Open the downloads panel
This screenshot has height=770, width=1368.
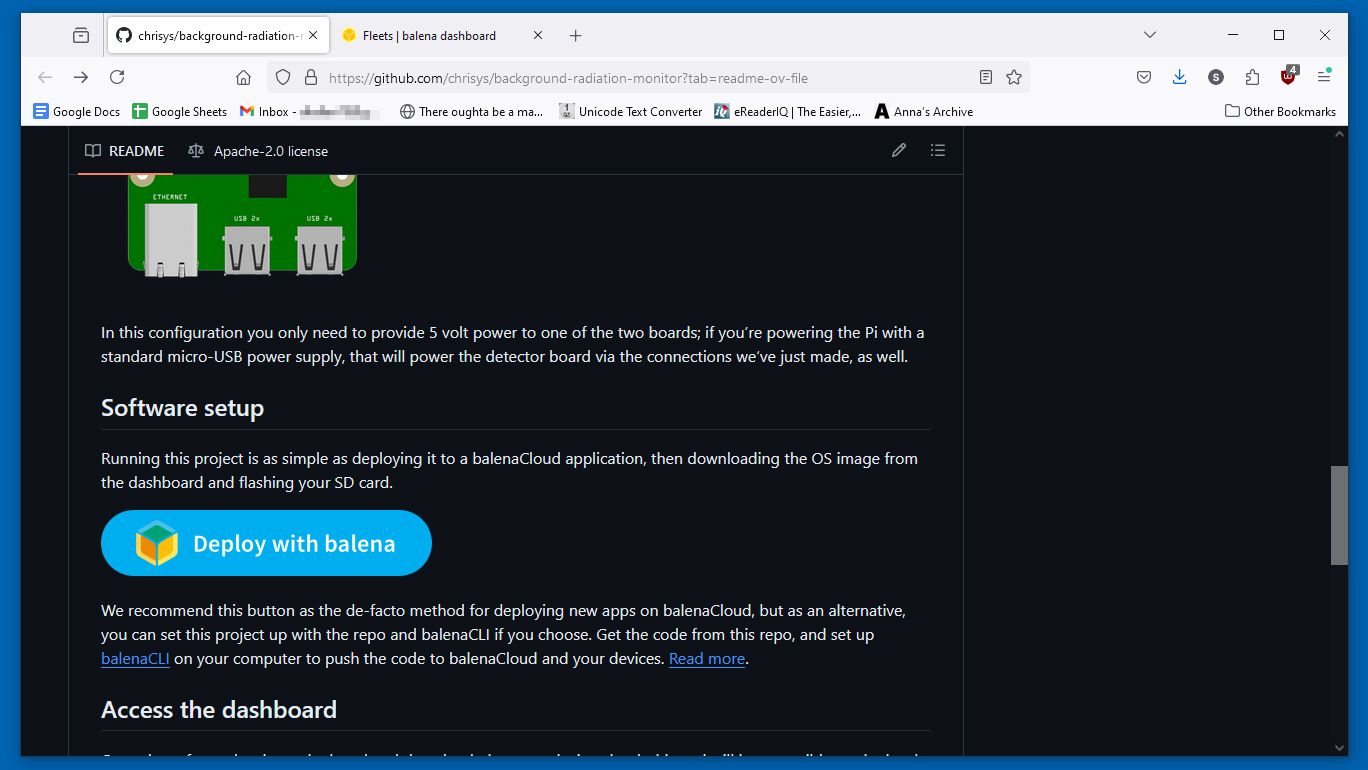pos(1180,77)
